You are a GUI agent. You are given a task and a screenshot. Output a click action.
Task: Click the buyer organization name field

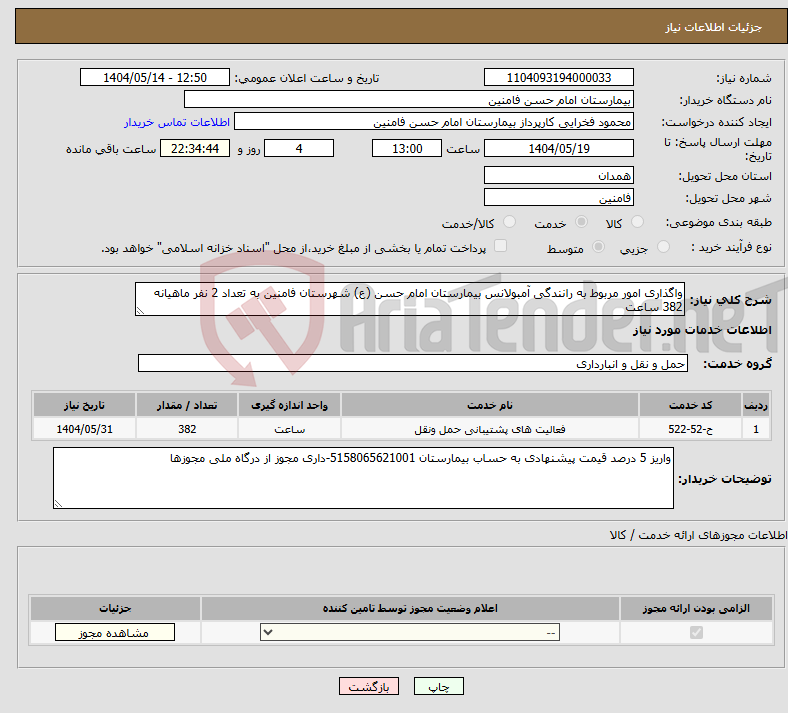[409, 99]
